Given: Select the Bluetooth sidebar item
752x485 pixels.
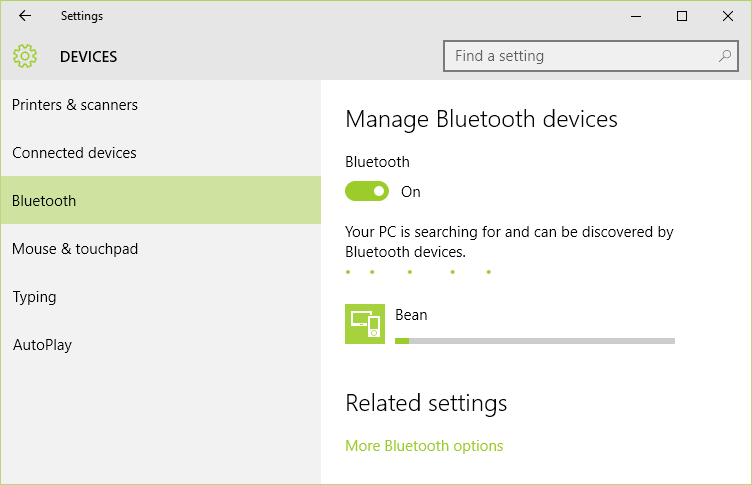Looking at the screenshot, I should (x=44, y=201).
